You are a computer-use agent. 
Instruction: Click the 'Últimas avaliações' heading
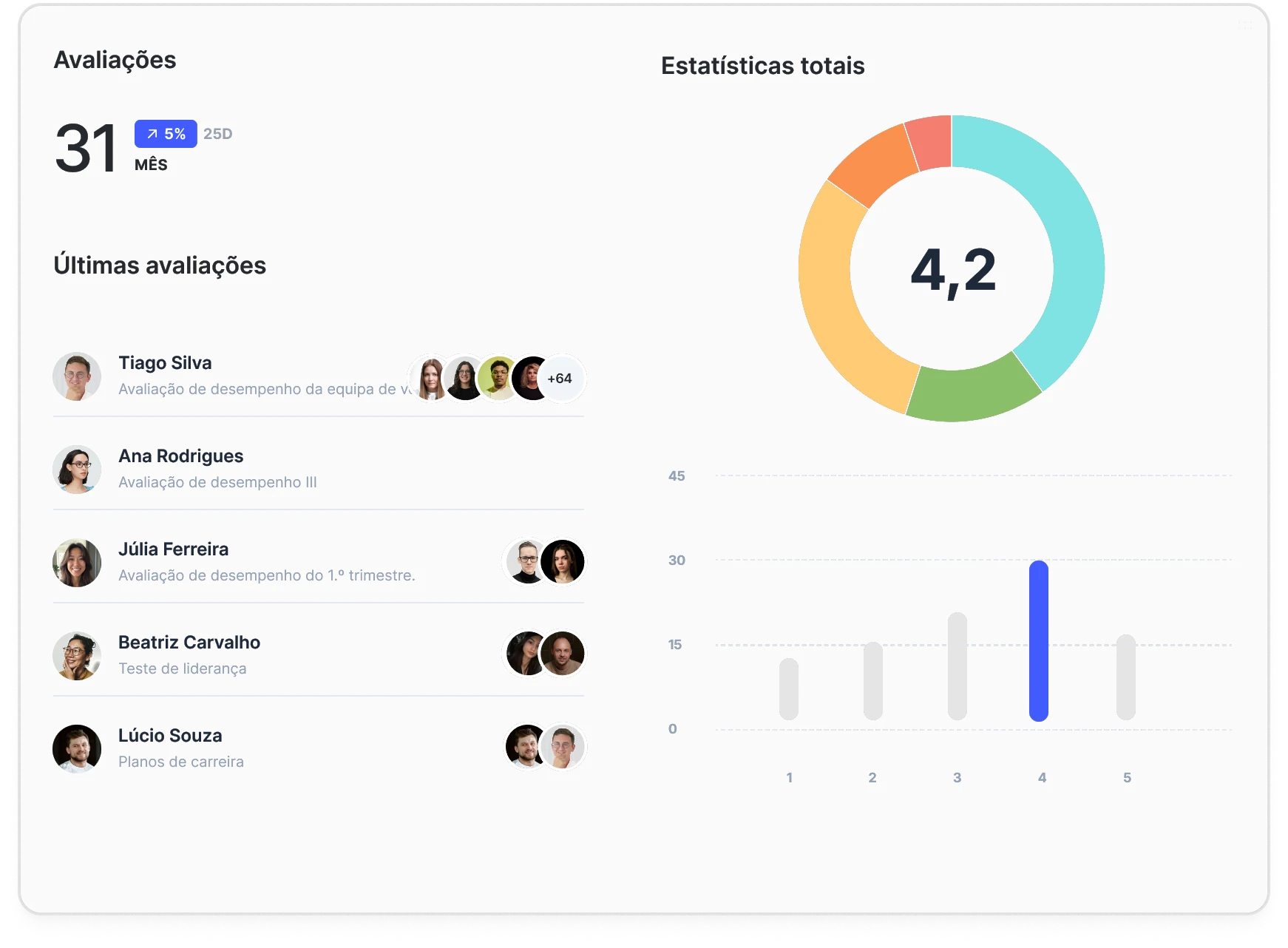[160, 265]
